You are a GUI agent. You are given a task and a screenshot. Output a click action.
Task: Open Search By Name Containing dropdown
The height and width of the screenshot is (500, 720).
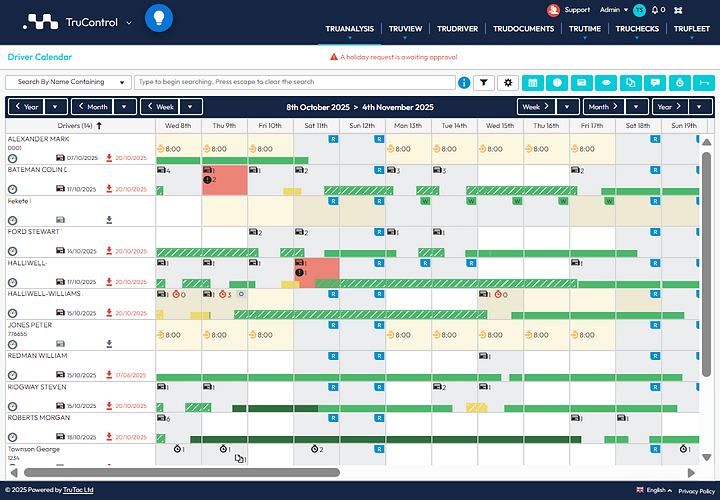coord(68,82)
